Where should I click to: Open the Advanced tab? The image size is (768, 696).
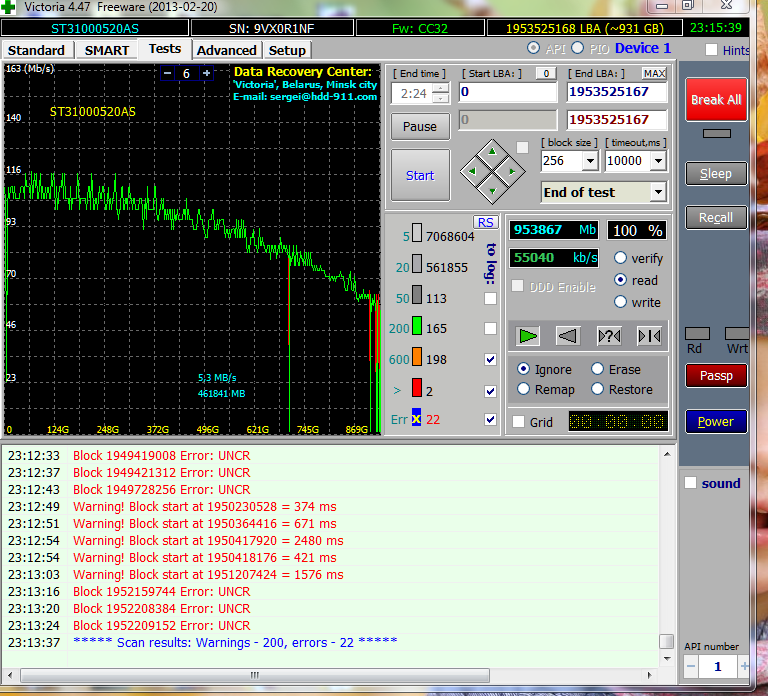click(x=226, y=50)
